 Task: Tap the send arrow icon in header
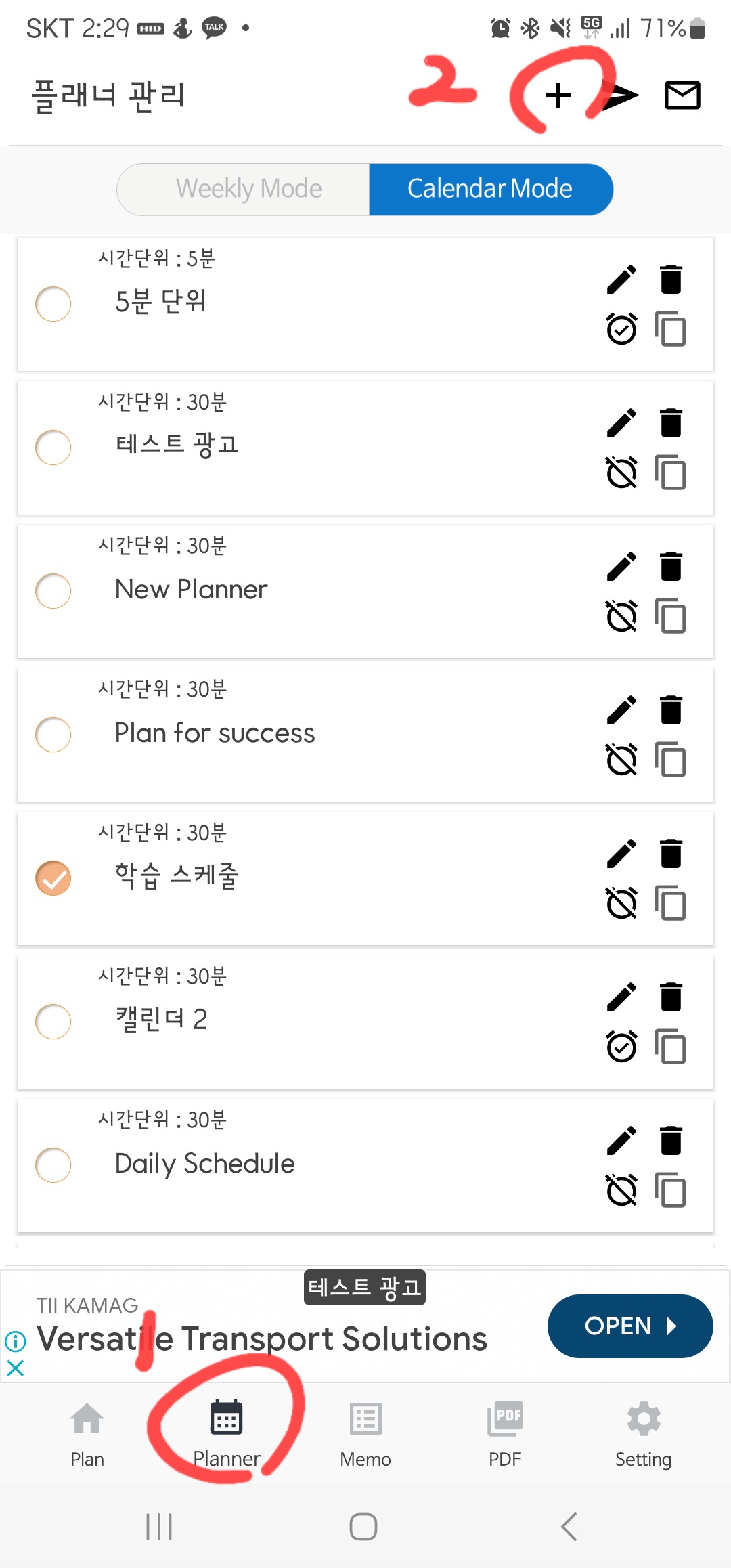pos(620,95)
